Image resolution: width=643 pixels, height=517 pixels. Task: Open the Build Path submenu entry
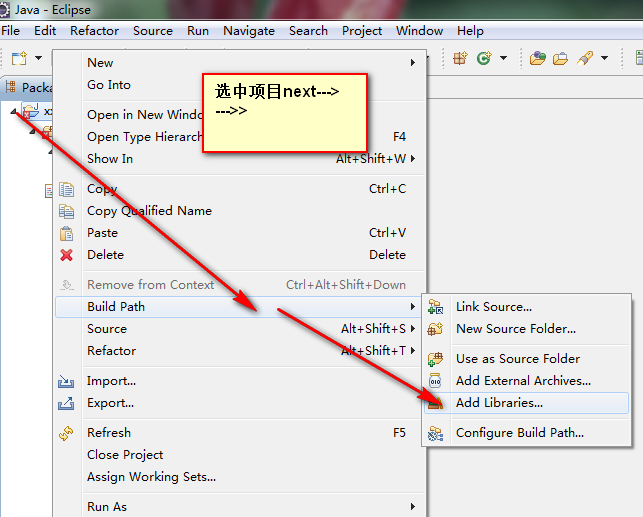point(239,307)
